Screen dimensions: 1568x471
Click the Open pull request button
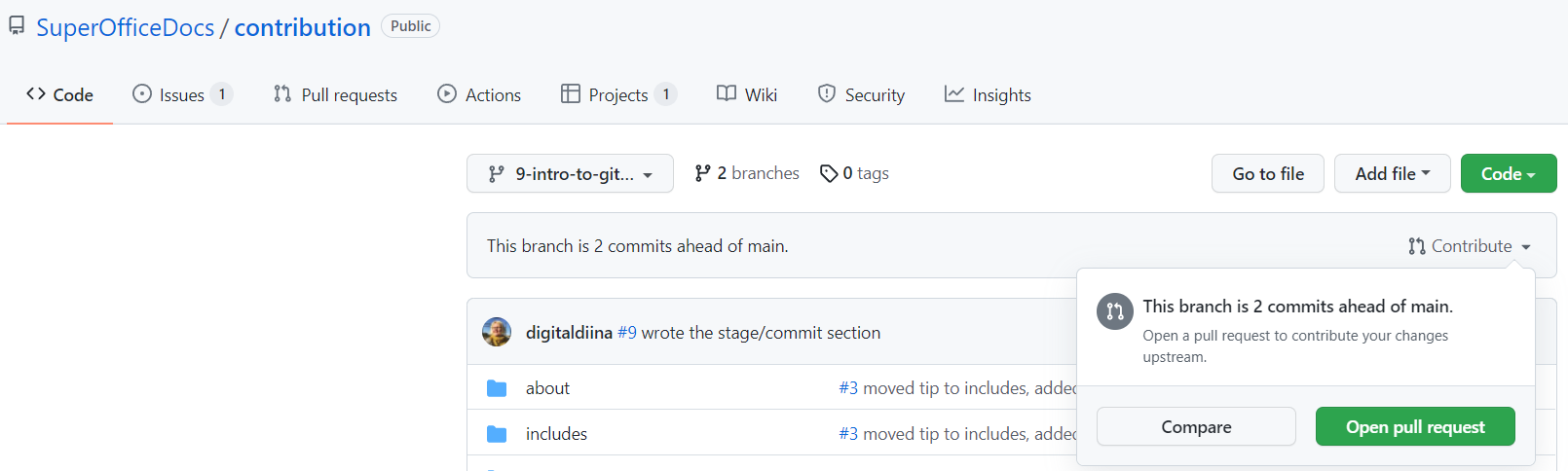pos(1415,426)
